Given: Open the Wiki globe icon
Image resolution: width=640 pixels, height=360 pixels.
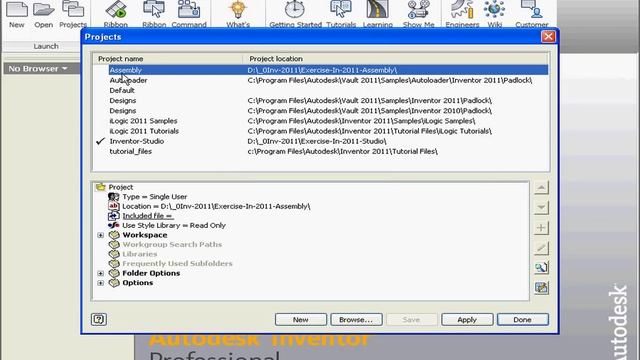Looking at the screenshot, I should 494,9.
